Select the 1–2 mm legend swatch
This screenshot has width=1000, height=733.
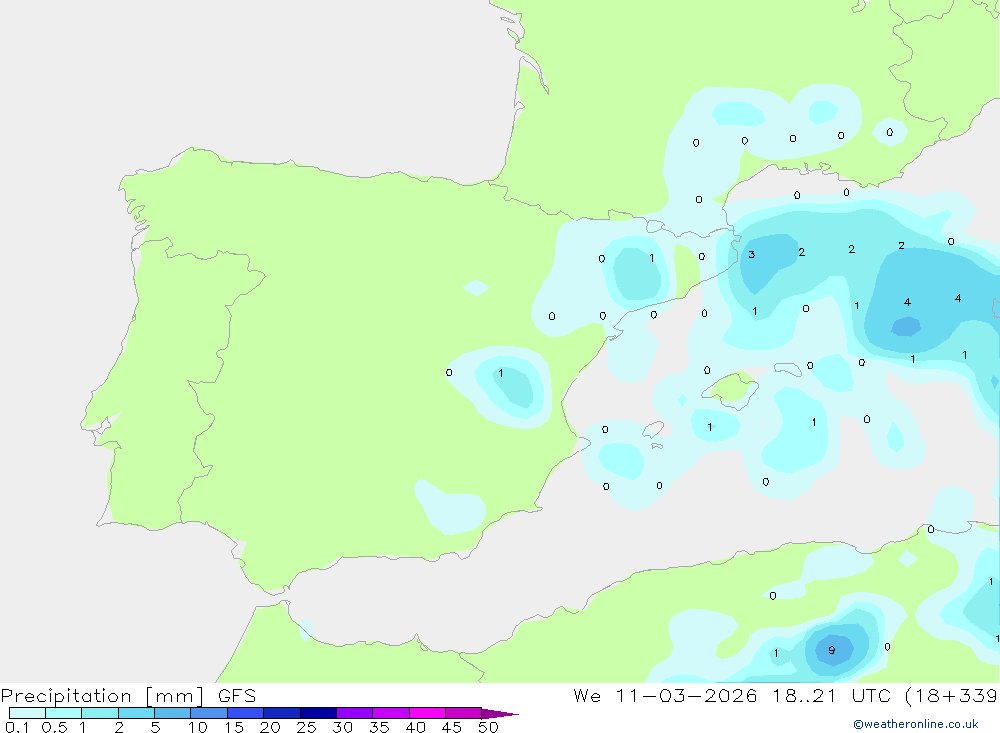click(99, 713)
